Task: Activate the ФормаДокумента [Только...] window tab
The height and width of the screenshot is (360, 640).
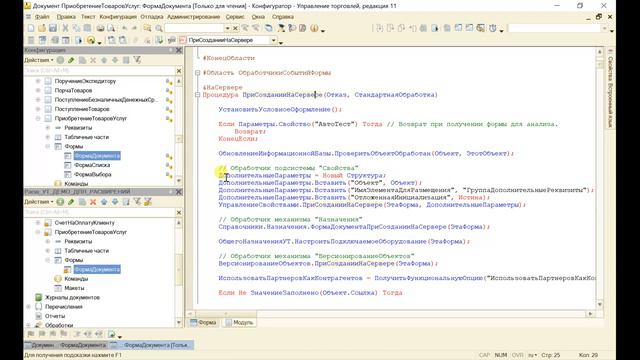Action: point(152,345)
